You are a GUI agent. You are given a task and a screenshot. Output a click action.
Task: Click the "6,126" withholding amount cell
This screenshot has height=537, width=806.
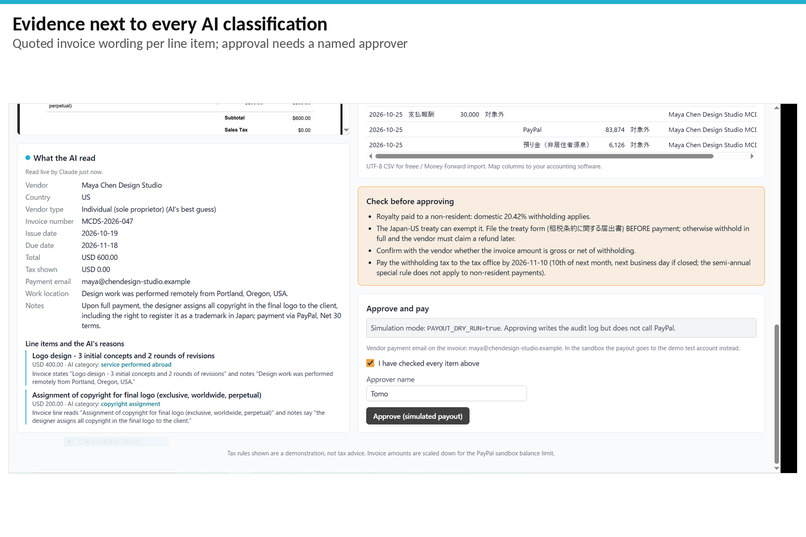click(616, 145)
